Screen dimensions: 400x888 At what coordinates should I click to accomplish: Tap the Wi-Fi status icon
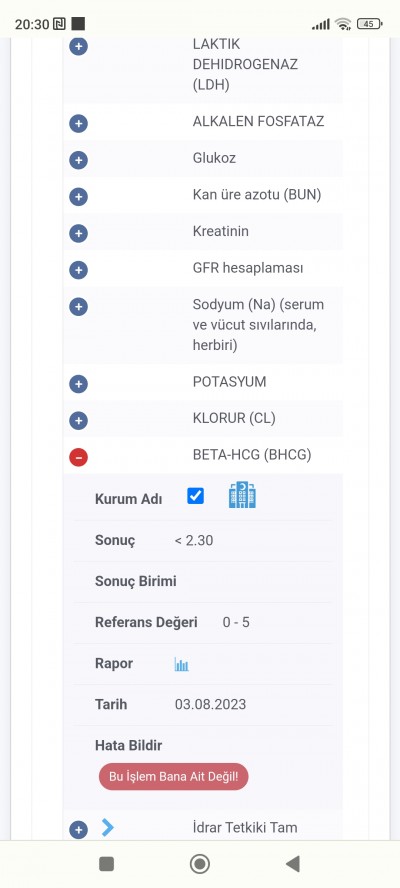(343, 24)
